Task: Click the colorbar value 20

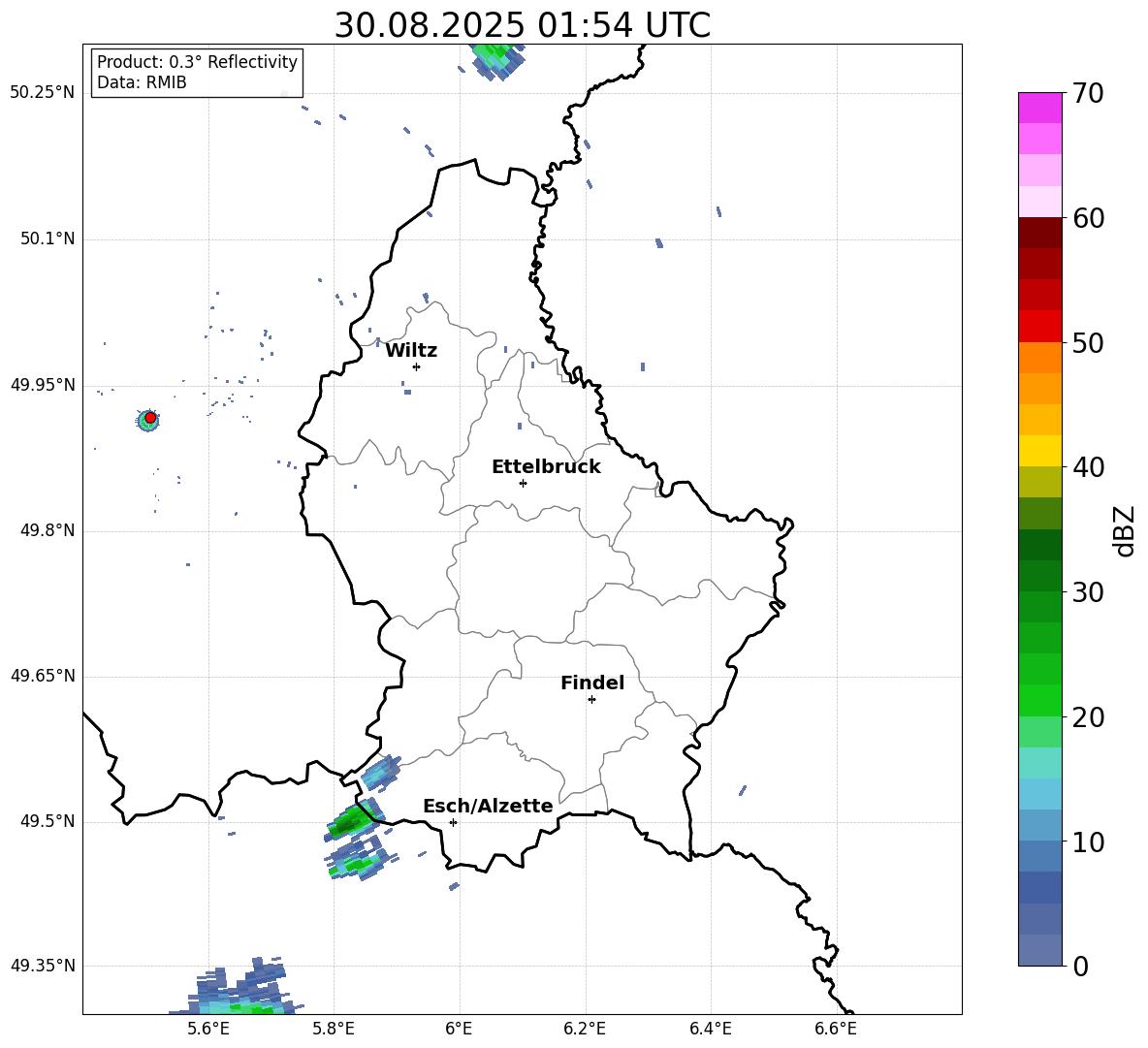Action: pyautogui.click(x=1088, y=717)
